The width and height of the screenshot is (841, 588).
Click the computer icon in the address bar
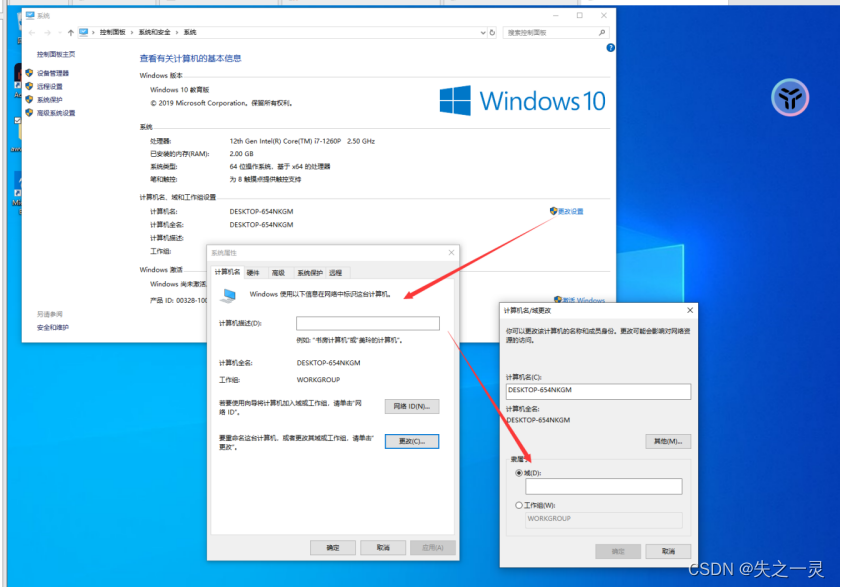pos(84,32)
